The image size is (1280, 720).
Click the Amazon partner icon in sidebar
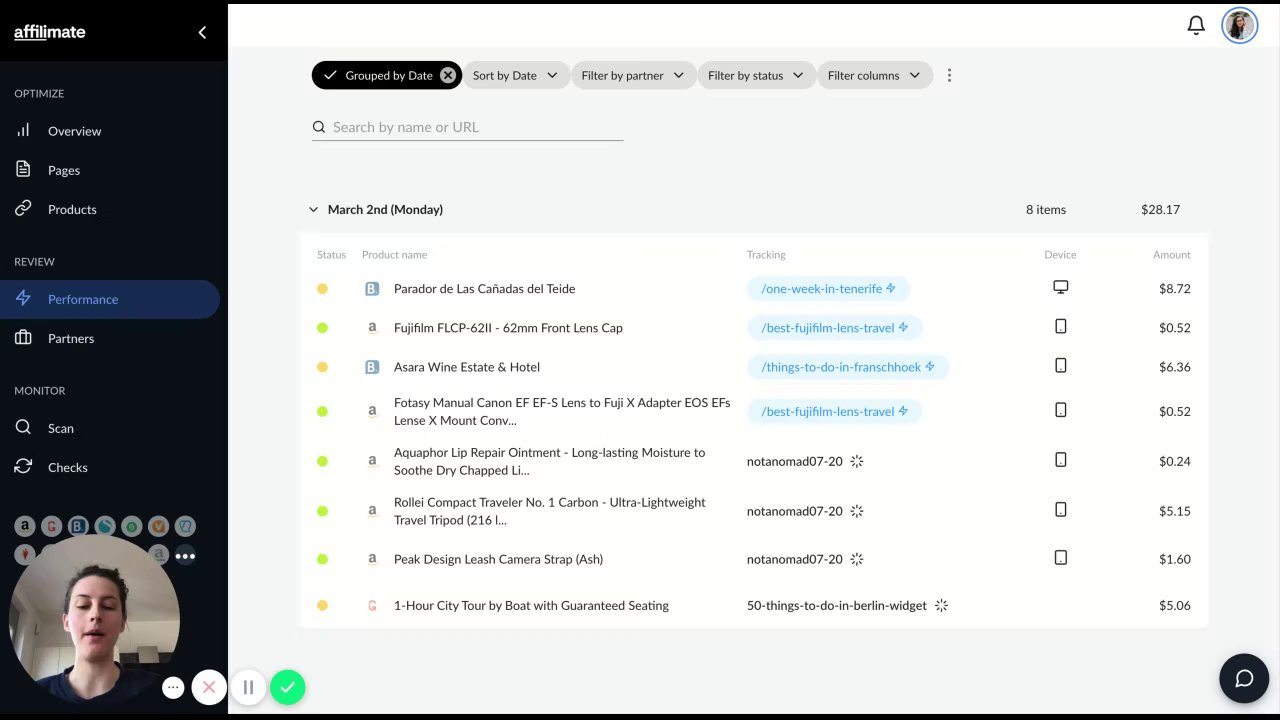click(x=24, y=526)
